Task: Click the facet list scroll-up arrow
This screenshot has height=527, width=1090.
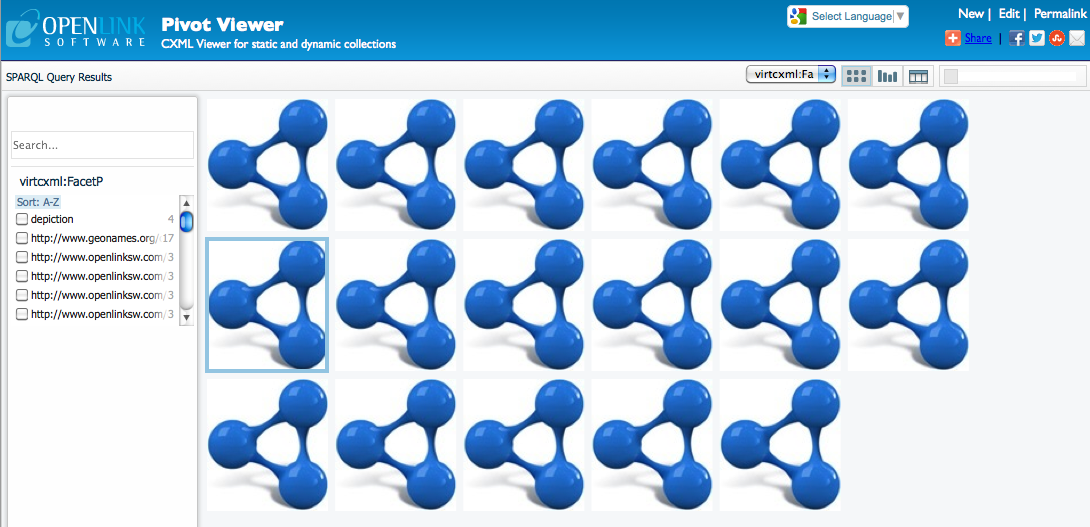Action: coord(186,202)
